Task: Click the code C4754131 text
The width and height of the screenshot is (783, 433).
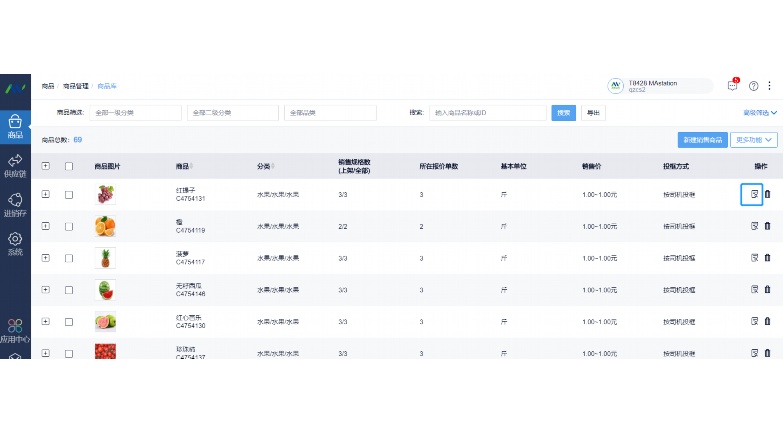Action: click(x=190, y=199)
